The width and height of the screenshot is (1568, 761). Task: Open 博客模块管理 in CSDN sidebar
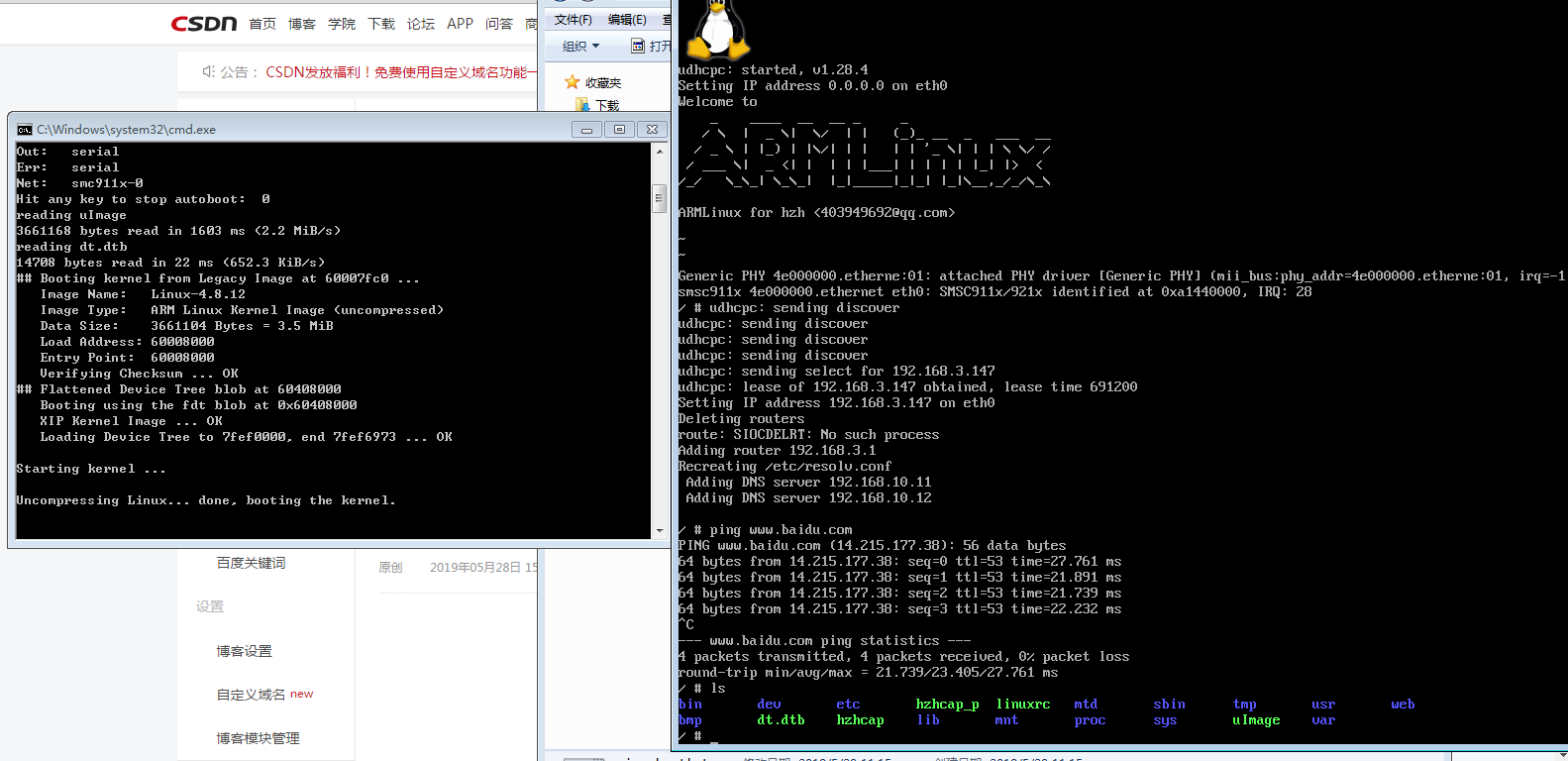(258, 738)
